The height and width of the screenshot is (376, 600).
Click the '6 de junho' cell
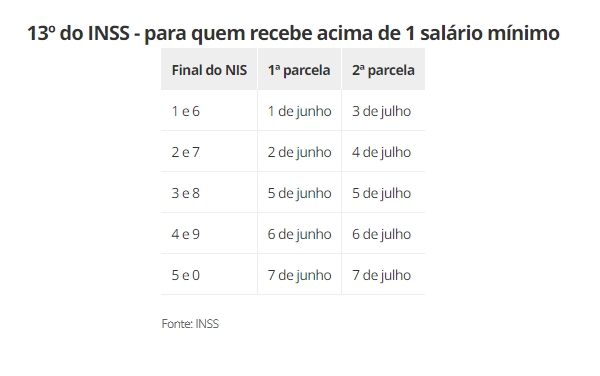299,234
